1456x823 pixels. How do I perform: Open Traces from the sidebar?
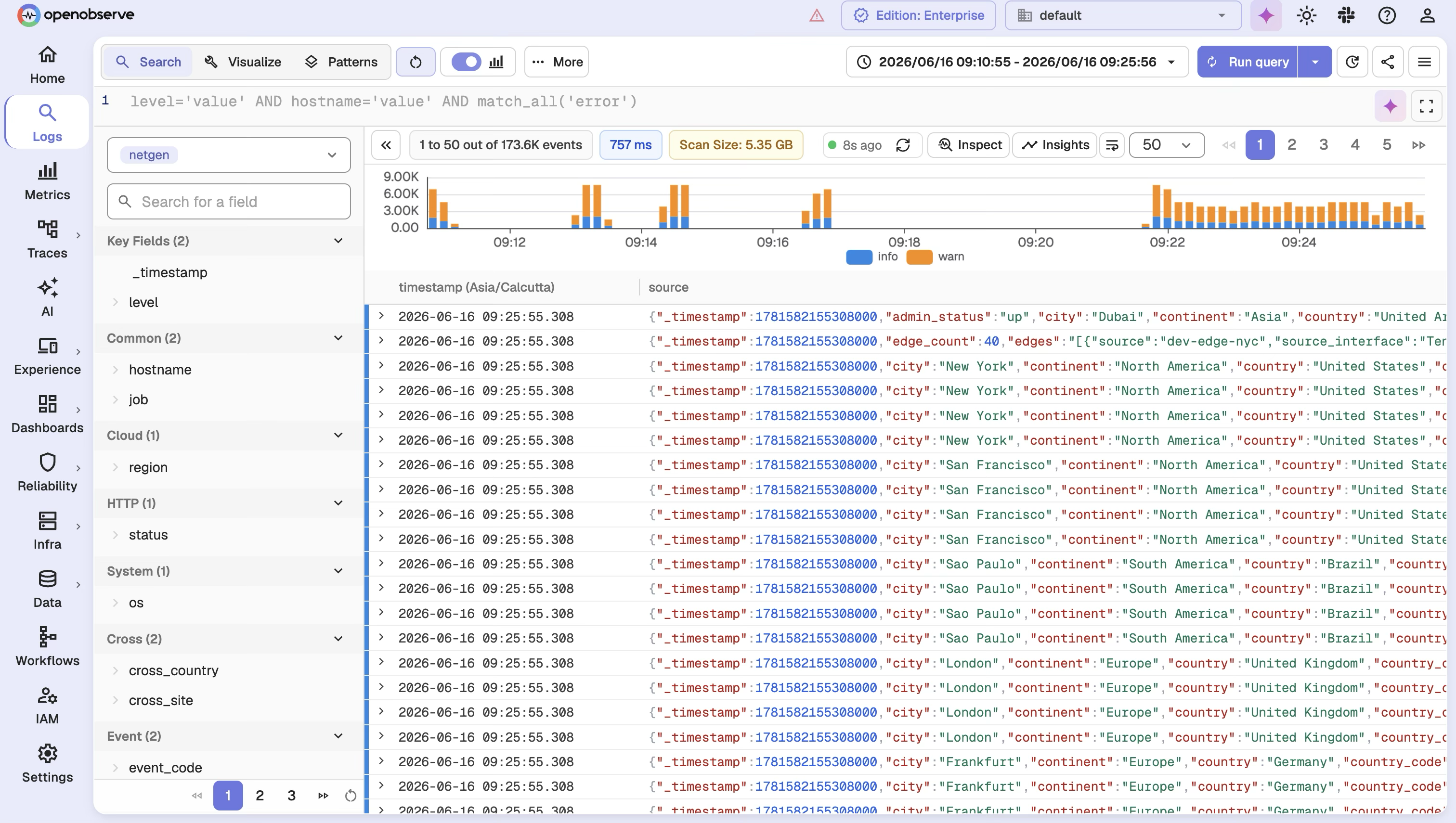(x=47, y=240)
